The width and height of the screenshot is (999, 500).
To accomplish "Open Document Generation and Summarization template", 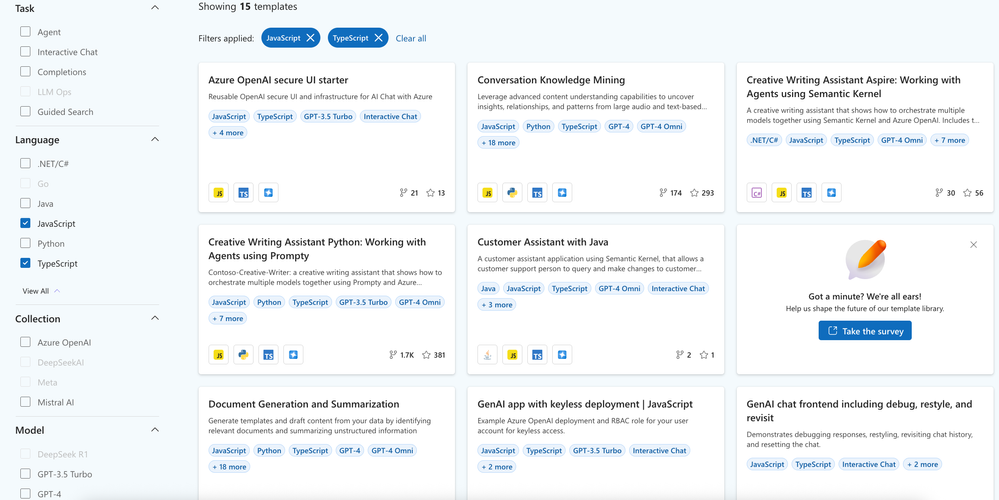I will 304,404.
